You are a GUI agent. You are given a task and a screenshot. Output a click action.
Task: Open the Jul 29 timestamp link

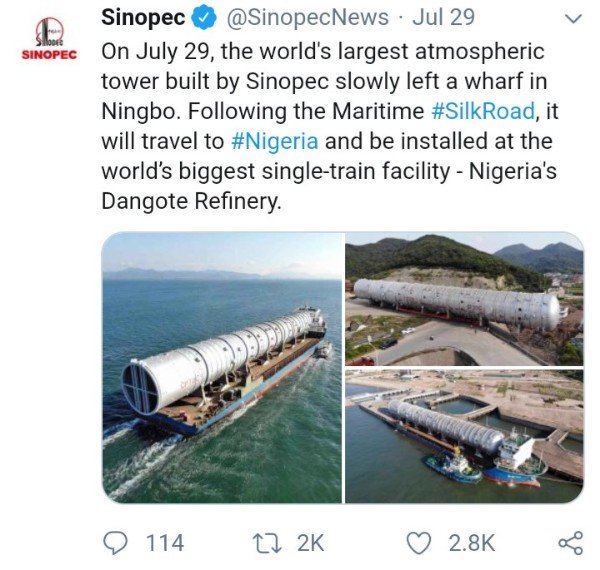(x=443, y=18)
